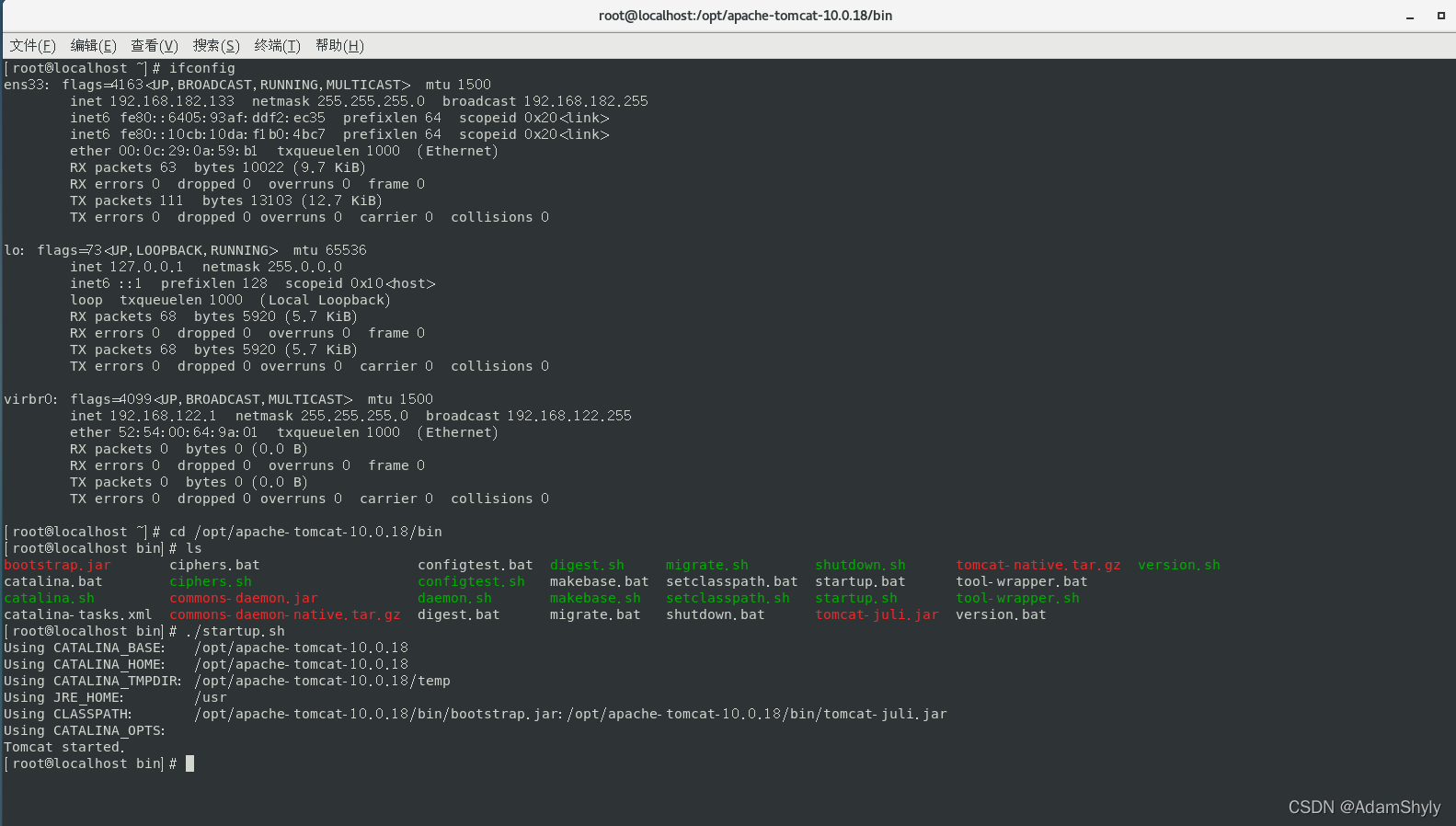The height and width of the screenshot is (826, 1456).
Task: Open the 帮助(H) menu
Action: tap(339, 46)
